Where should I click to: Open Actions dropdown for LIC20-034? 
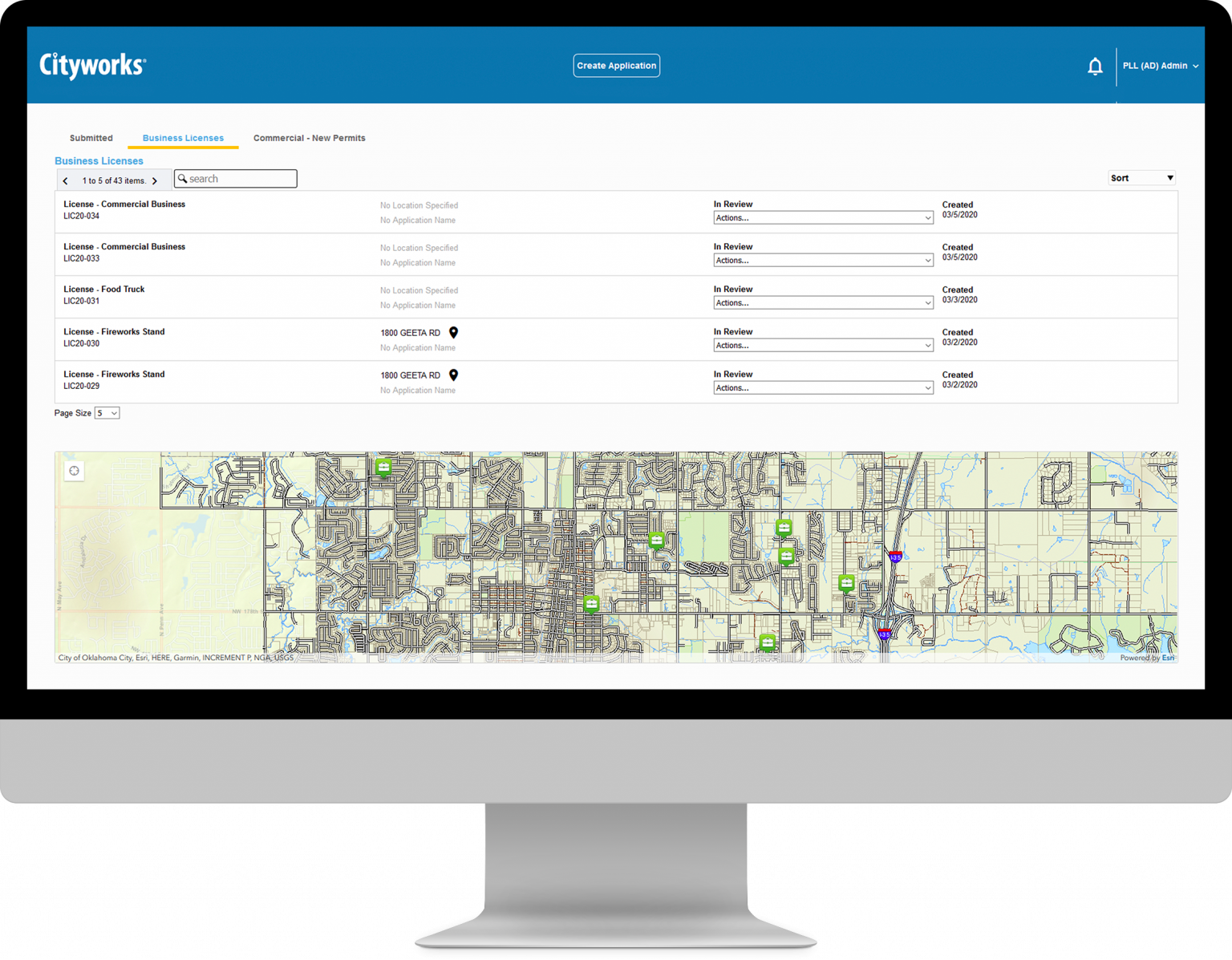823,218
